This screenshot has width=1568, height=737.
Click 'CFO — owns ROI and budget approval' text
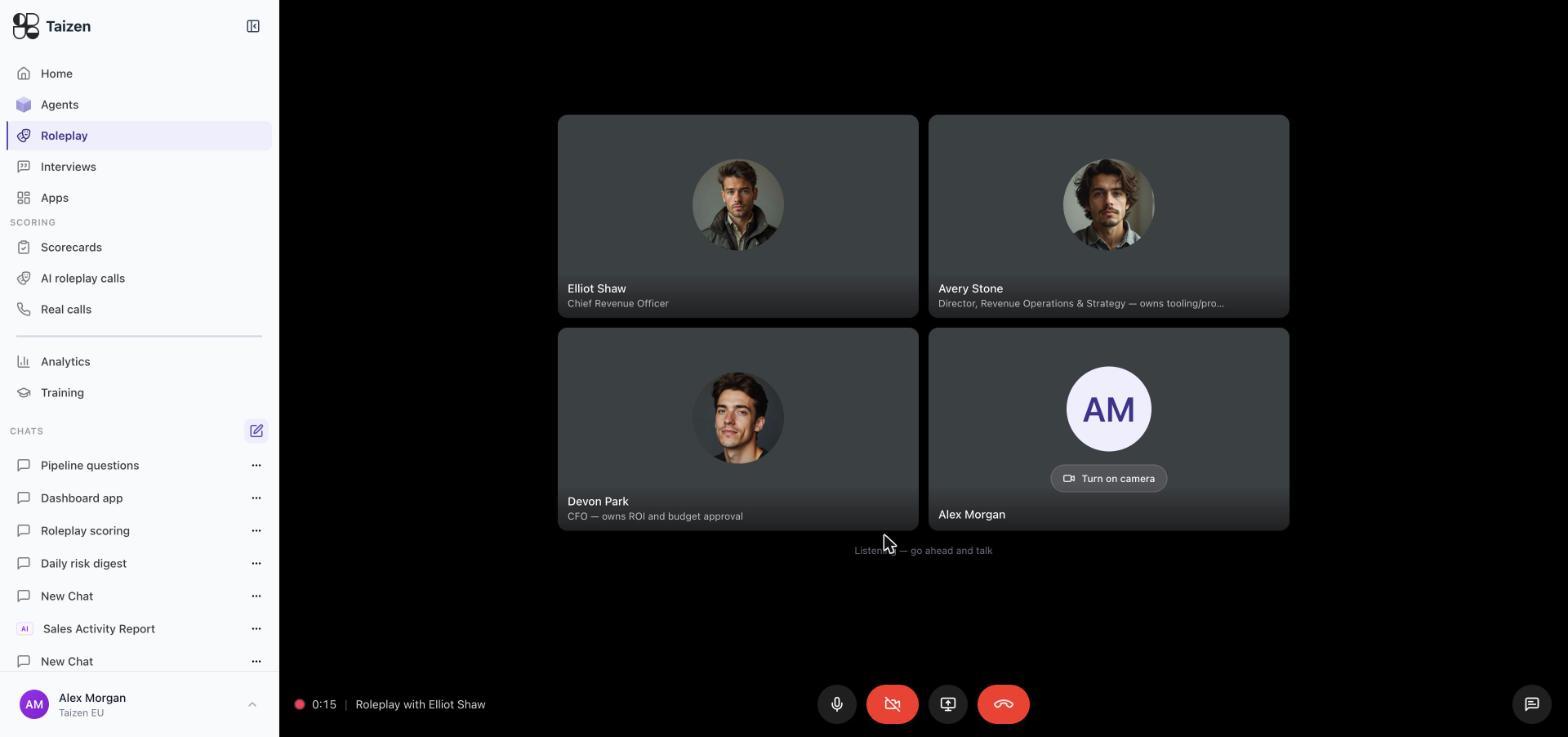(x=655, y=516)
